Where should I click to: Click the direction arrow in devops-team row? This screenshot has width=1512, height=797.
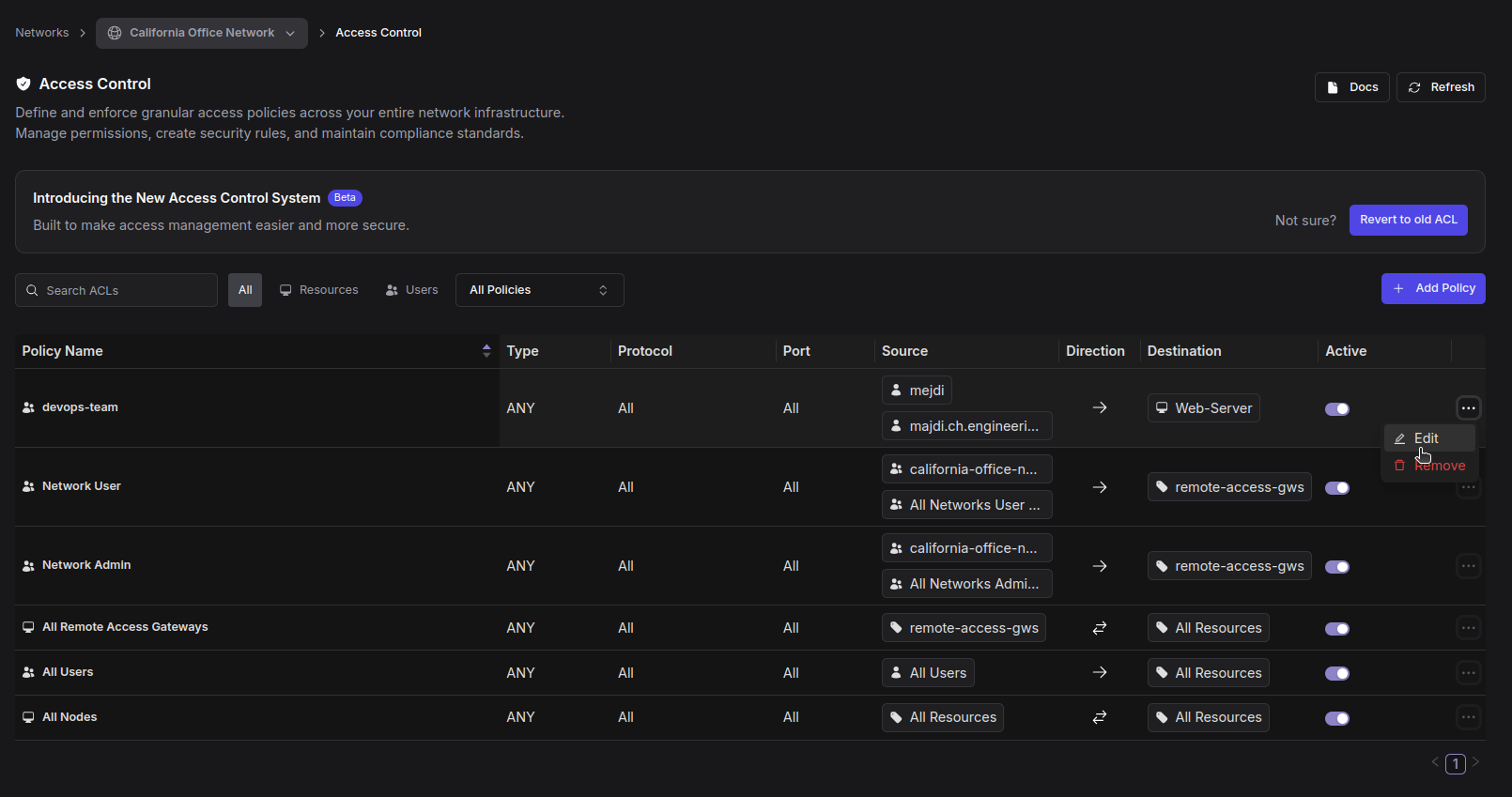1100,408
